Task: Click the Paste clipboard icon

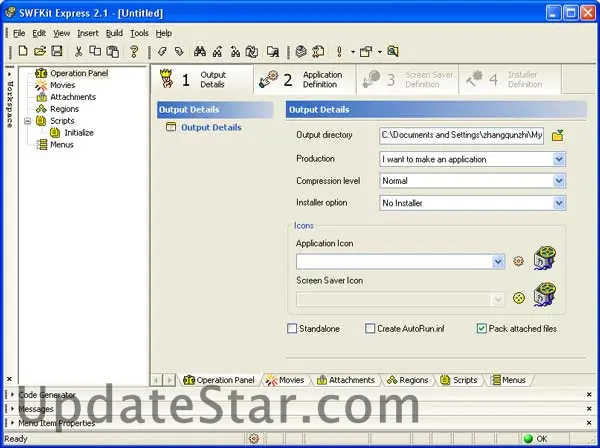Action: pos(112,51)
